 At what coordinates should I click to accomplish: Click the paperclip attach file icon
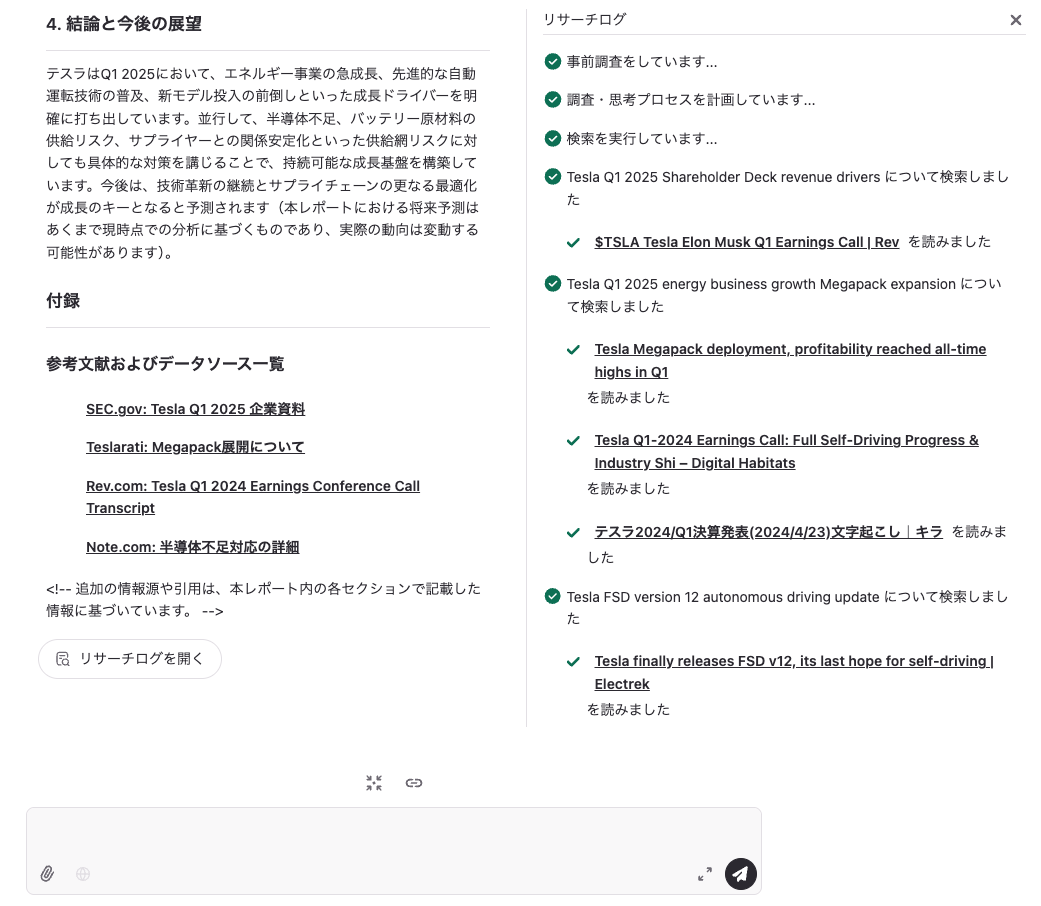pos(47,873)
